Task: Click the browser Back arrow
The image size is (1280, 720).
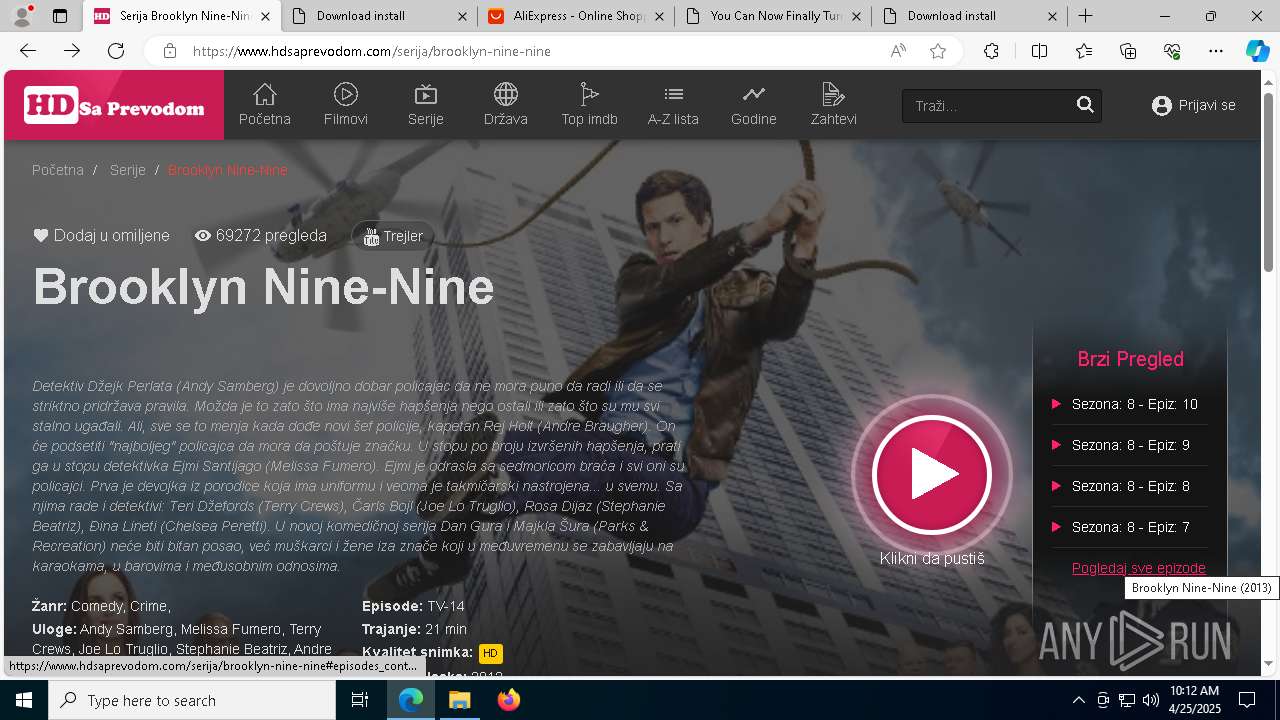Action: pyautogui.click(x=28, y=51)
